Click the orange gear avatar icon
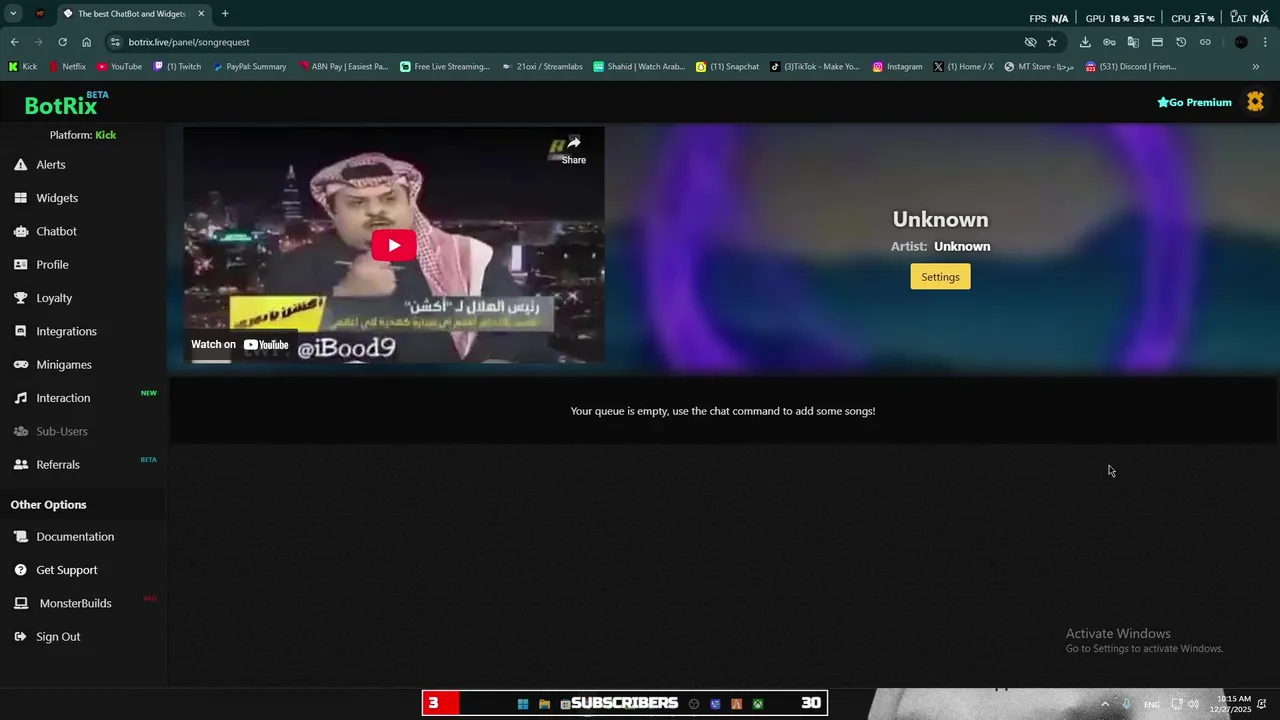This screenshot has width=1280, height=720. tap(1255, 102)
